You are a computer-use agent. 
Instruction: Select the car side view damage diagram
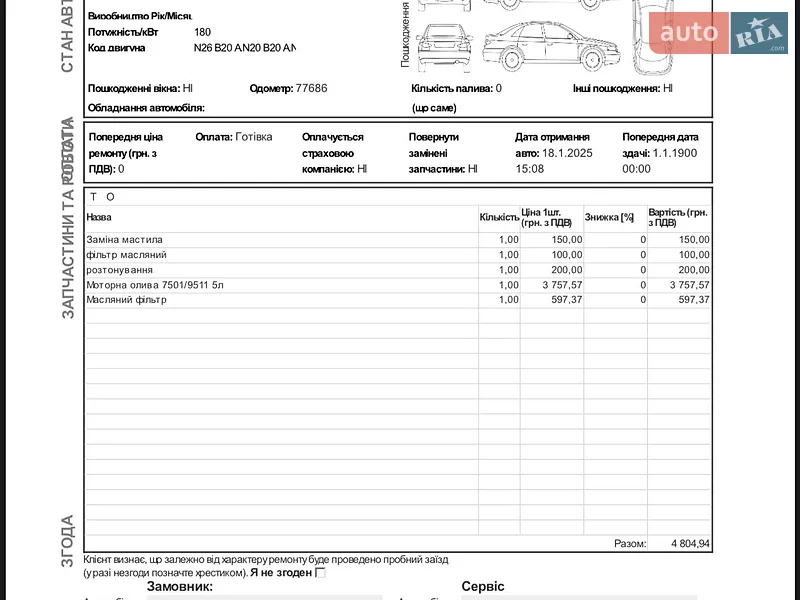coord(551,46)
